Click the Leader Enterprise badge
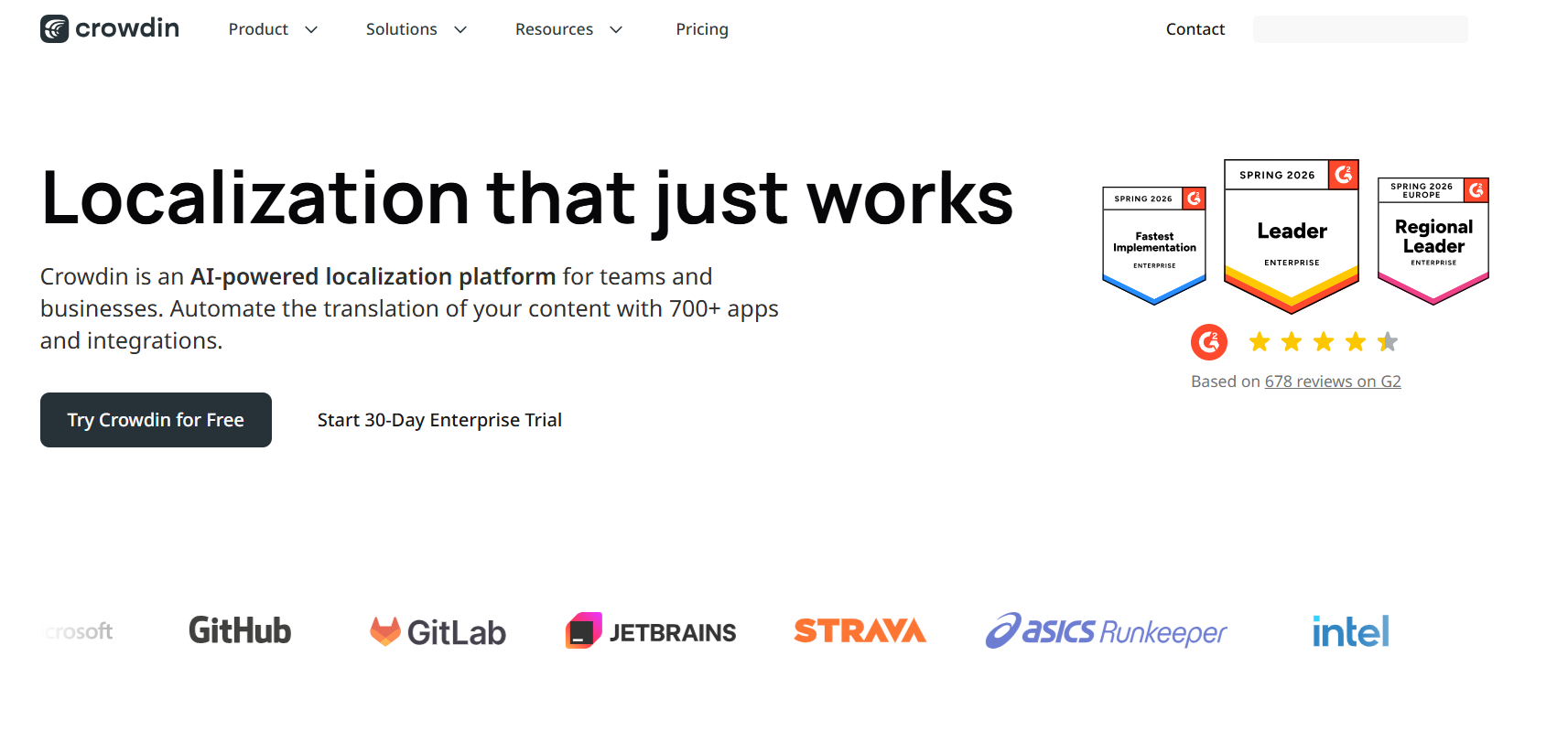The image size is (1568, 742). coord(1292,237)
